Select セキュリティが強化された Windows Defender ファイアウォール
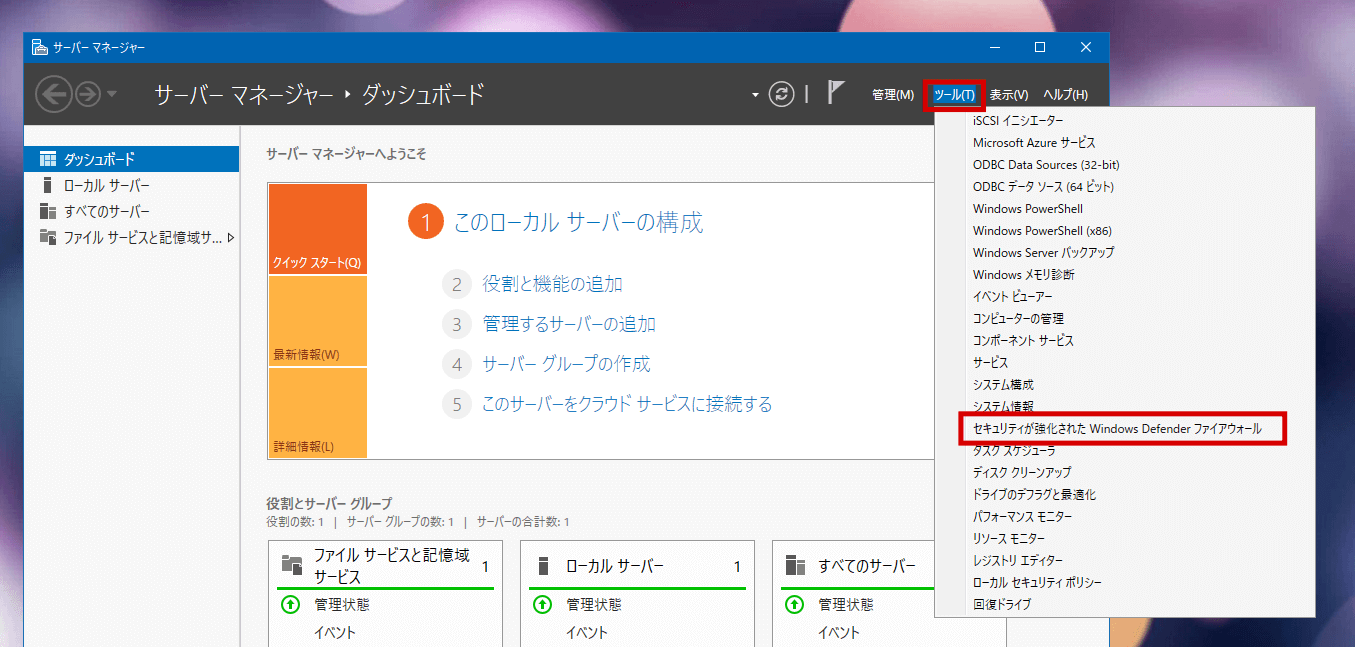 click(x=1117, y=429)
